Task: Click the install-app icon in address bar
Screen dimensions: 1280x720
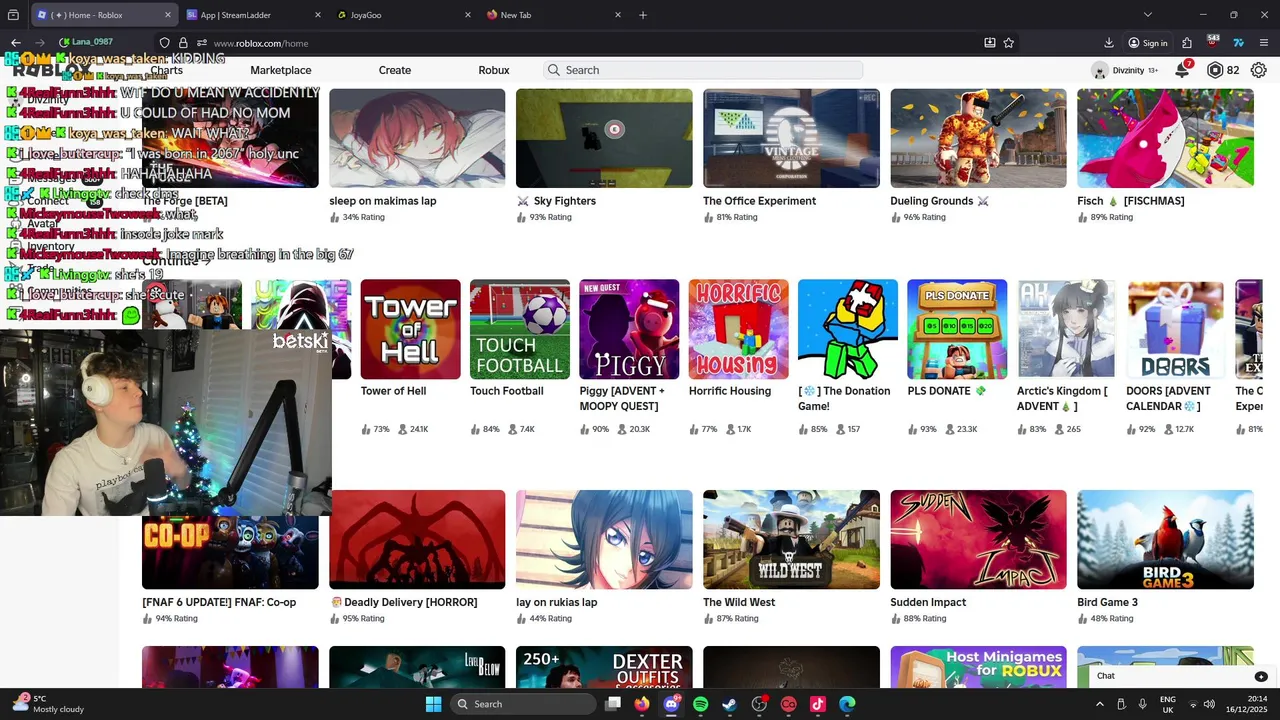Action: (989, 43)
